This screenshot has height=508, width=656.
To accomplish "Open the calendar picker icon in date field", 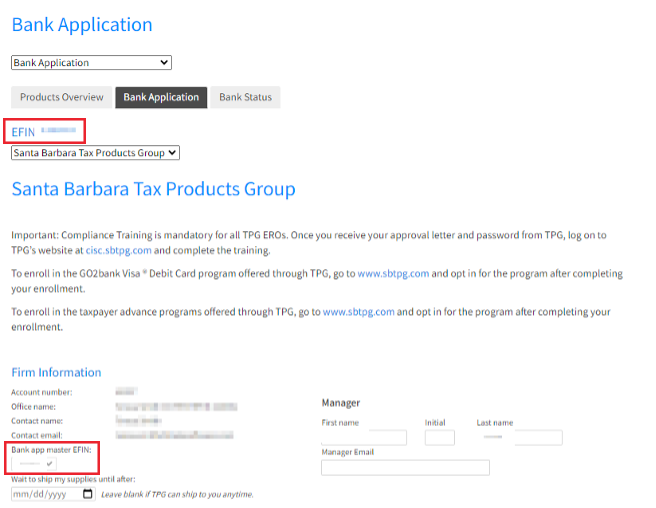I will click(88, 494).
